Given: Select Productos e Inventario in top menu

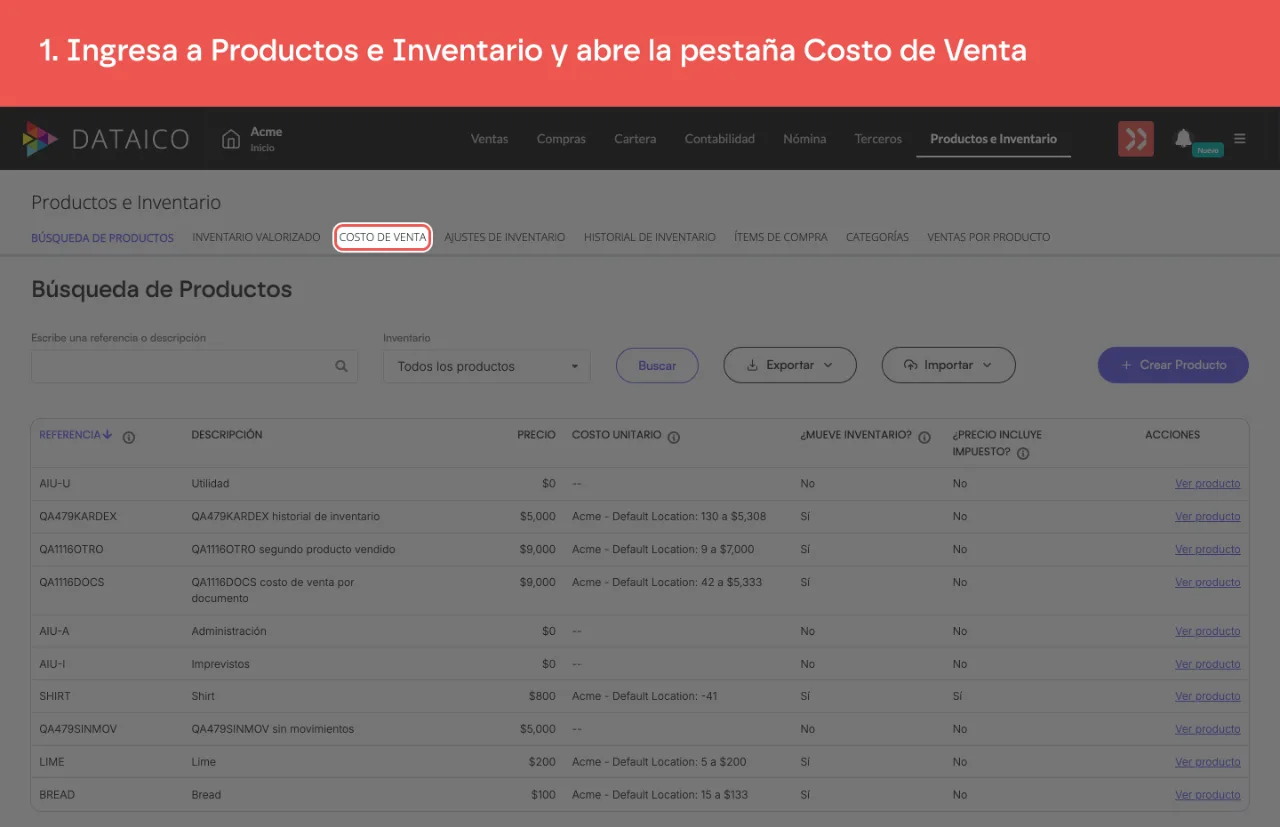Looking at the screenshot, I should 993,139.
